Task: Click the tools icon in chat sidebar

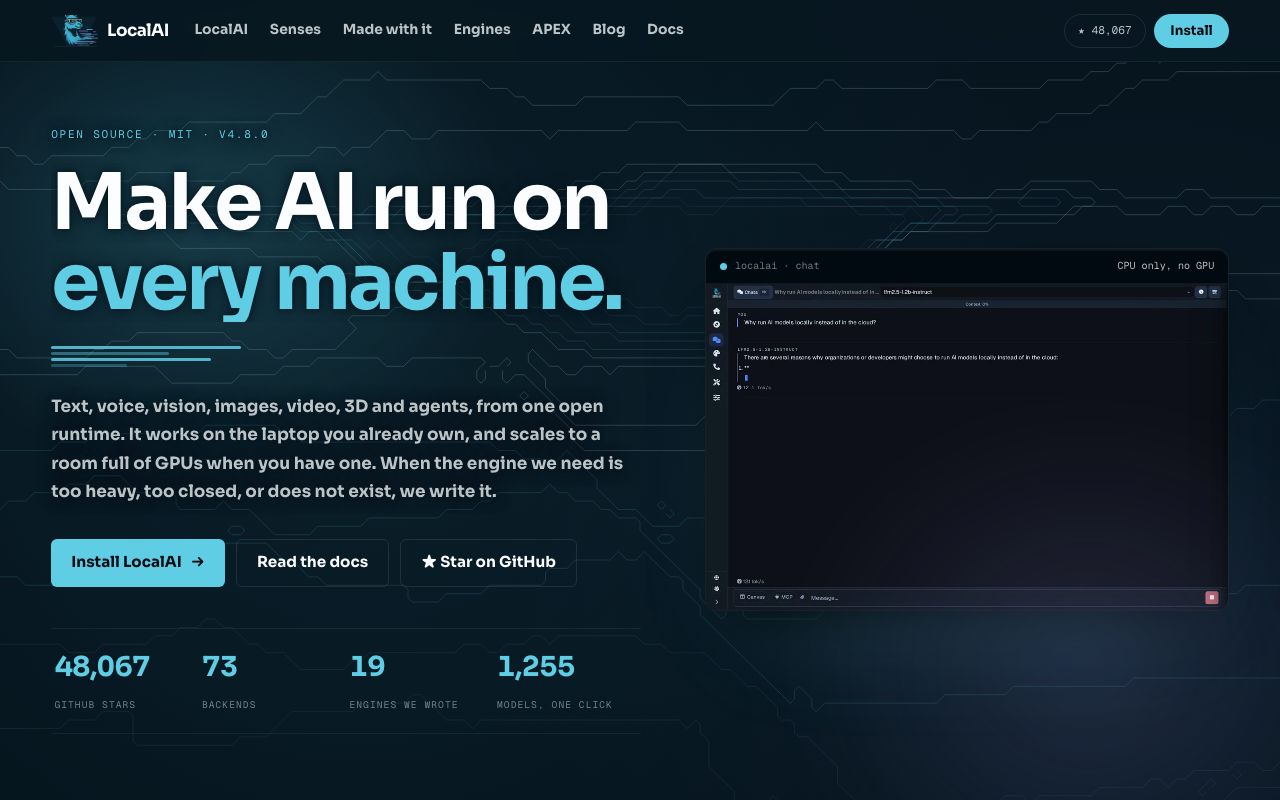Action: point(716,382)
